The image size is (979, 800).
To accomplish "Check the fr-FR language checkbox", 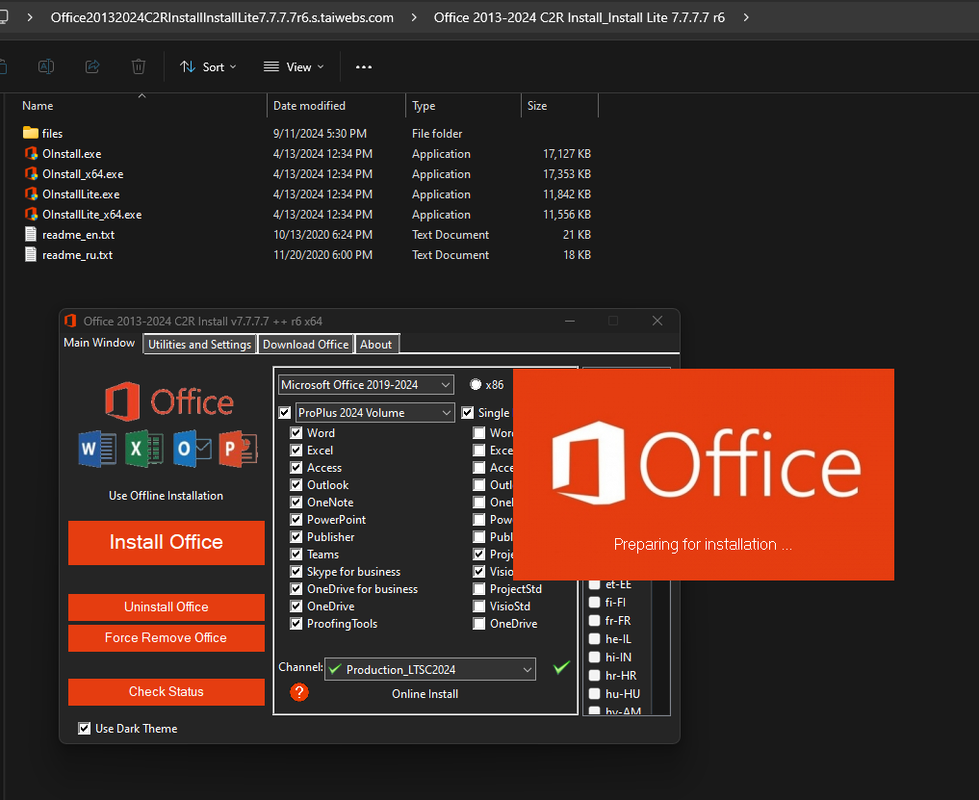I will [594, 621].
